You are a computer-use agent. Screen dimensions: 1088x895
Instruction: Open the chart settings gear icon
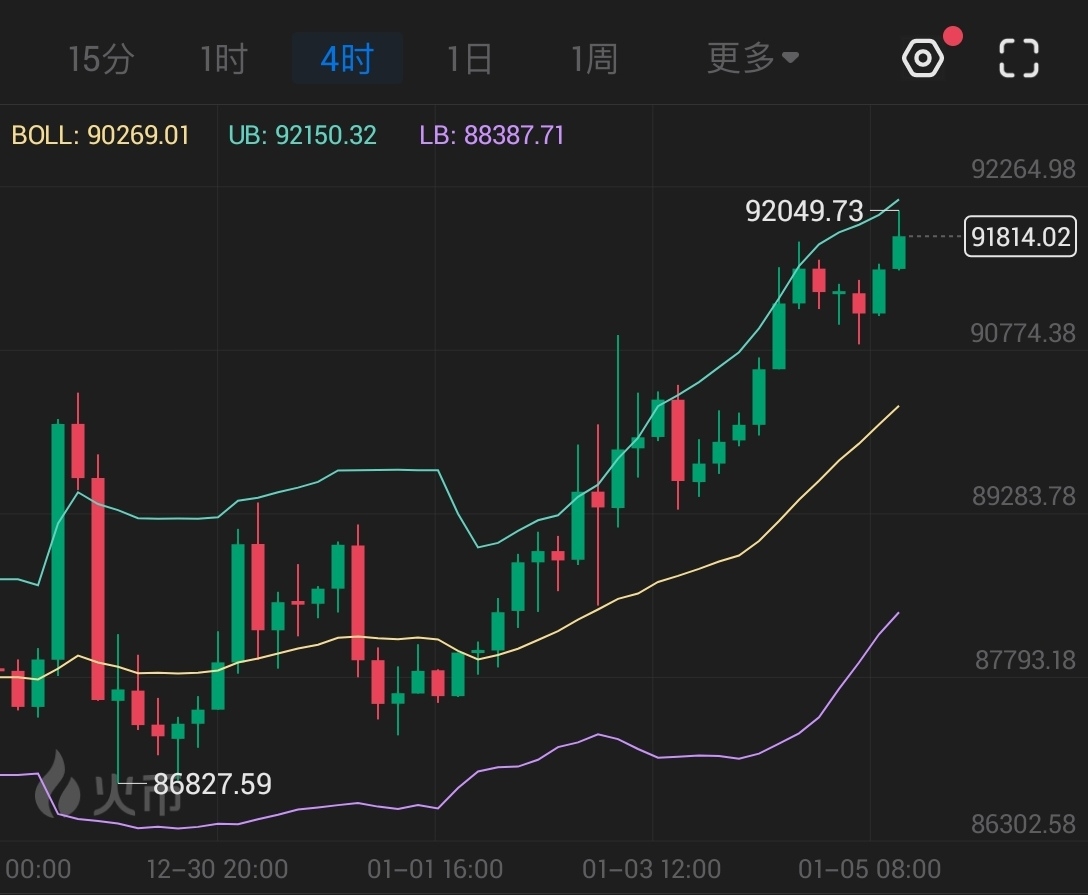tap(922, 58)
